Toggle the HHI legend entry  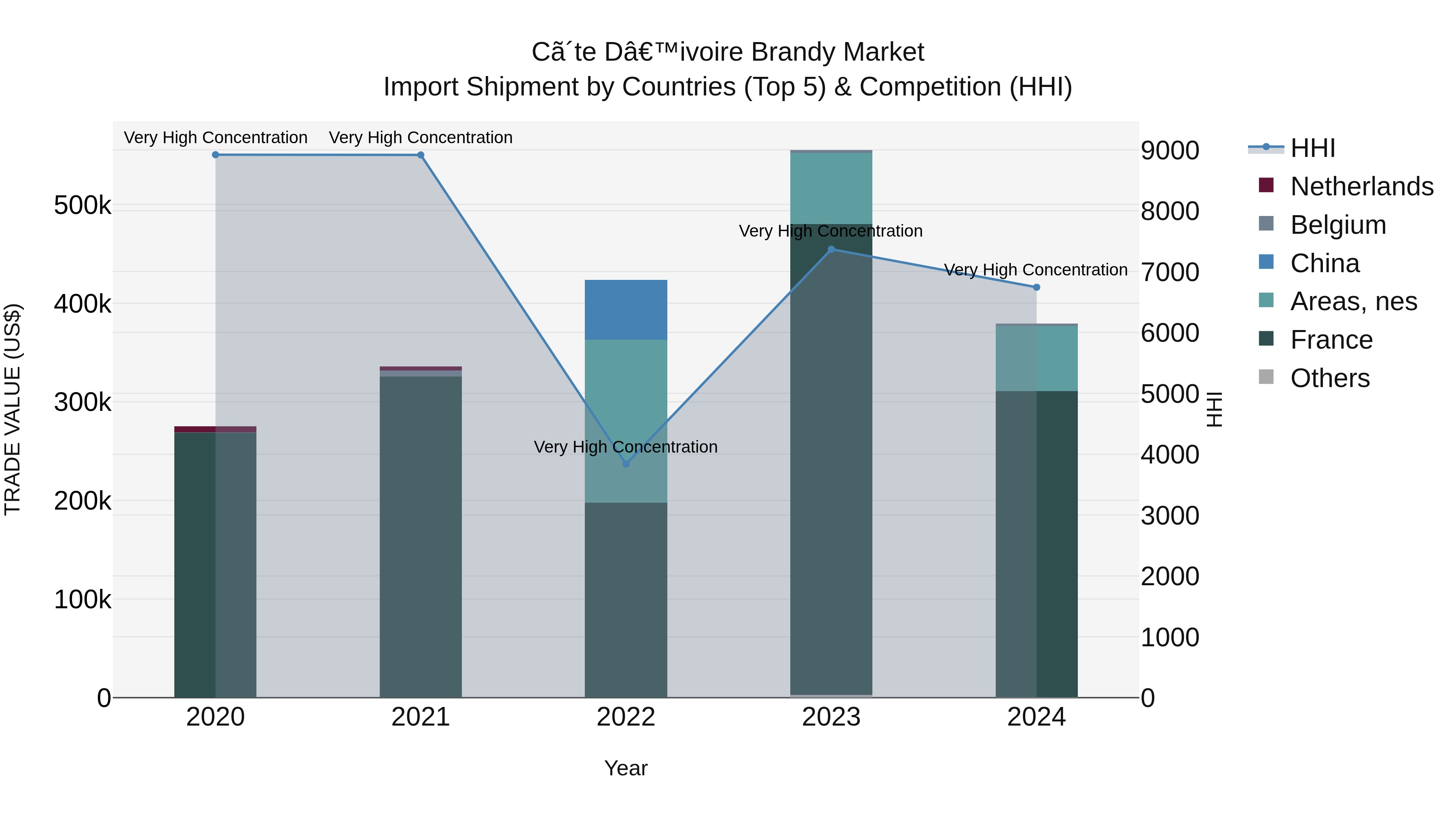pyautogui.click(x=1292, y=148)
